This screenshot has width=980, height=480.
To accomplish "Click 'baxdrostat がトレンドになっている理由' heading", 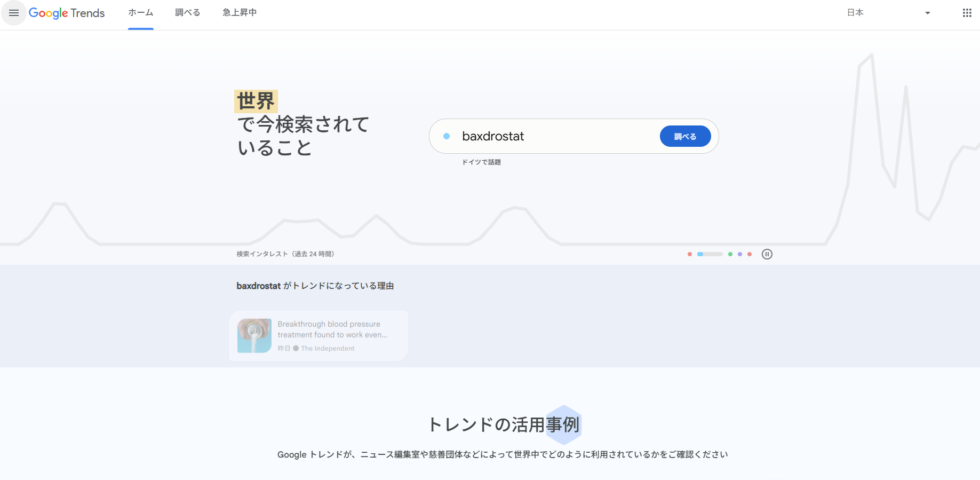I will click(x=315, y=286).
